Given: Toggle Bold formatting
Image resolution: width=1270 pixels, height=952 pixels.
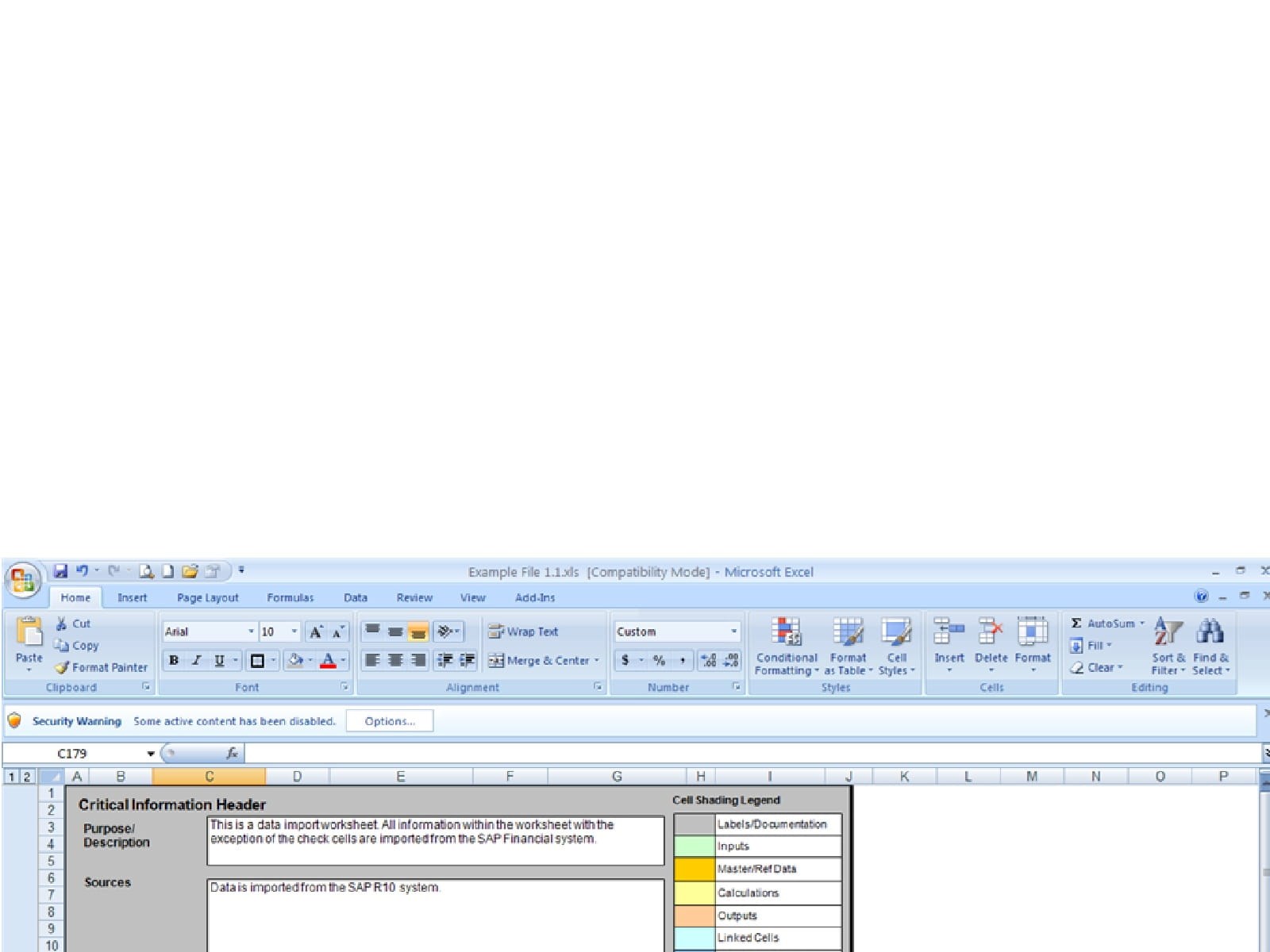Looking at the screenshot, I should (174, 660).
